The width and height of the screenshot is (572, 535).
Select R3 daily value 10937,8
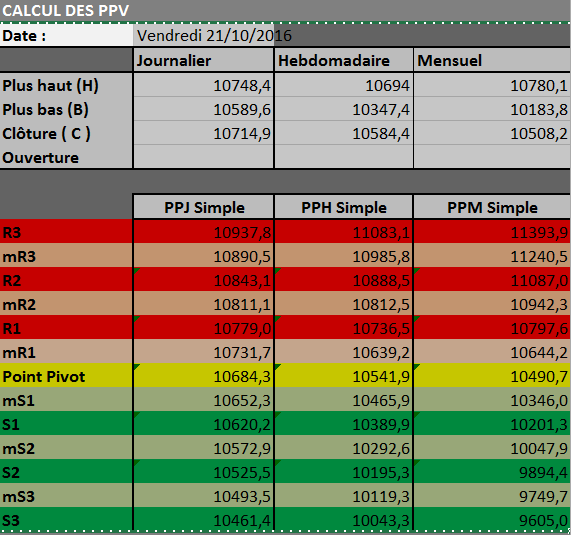pyautogui.click(x=204, y=232)
